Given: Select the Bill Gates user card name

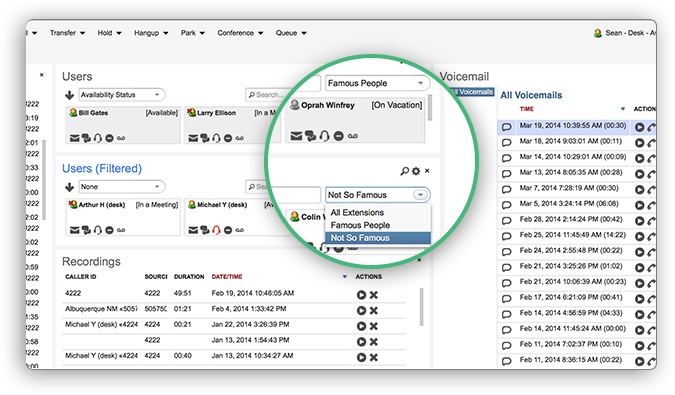Looking at the screenshot, I should click(x=93, y=113).
